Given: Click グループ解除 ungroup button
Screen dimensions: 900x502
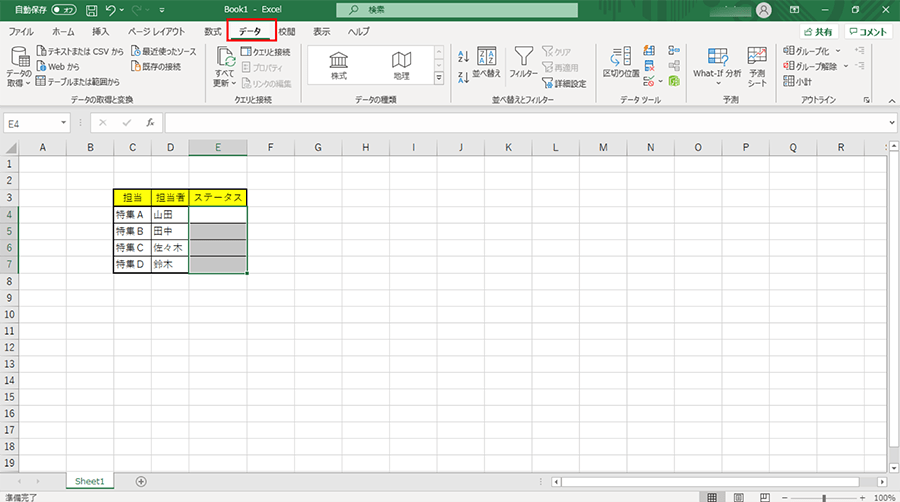Looking at the screenshot, I should 810,66.
